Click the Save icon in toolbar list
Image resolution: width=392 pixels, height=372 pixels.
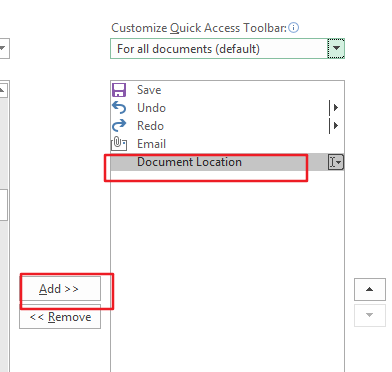tap(119, 90)
